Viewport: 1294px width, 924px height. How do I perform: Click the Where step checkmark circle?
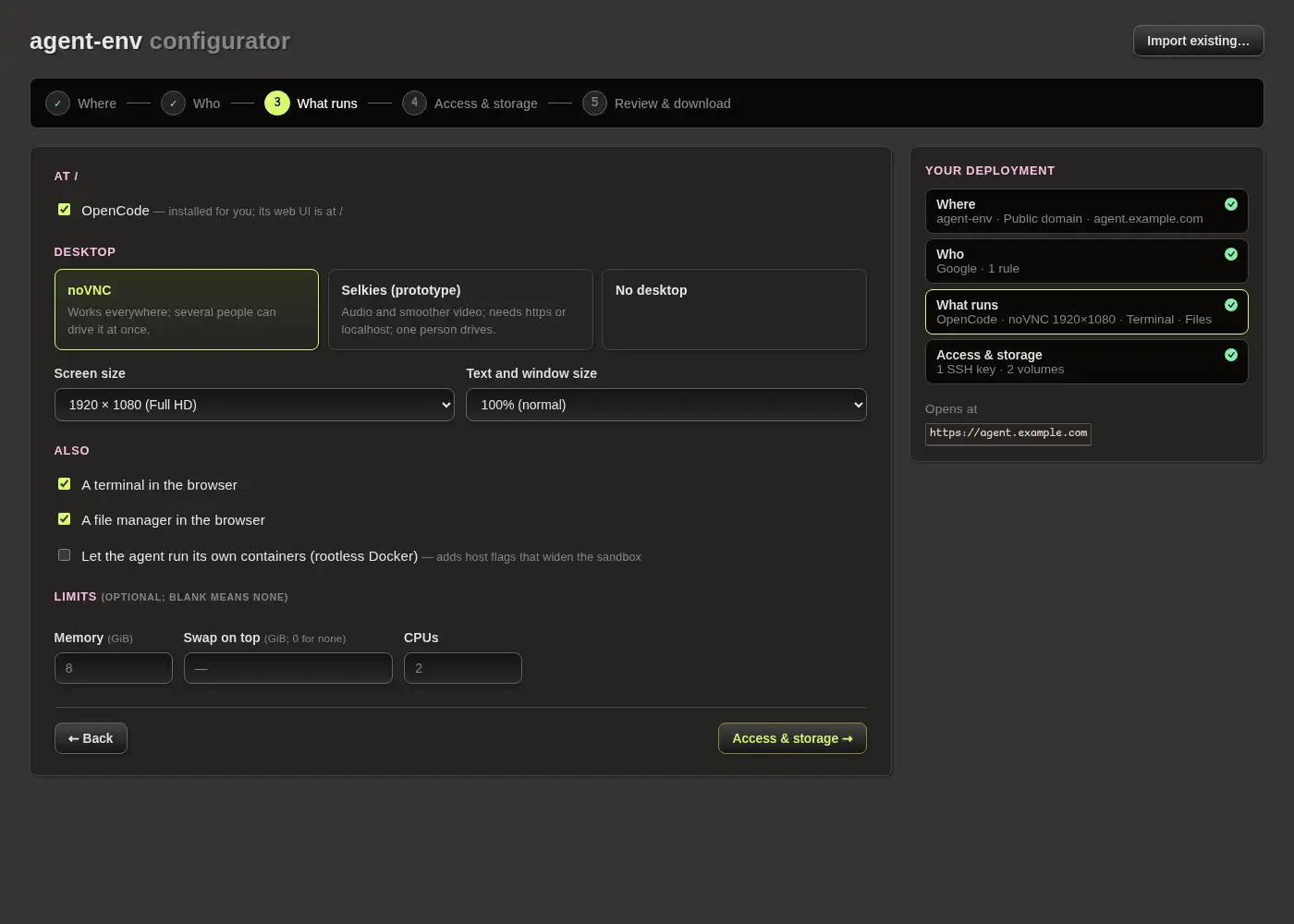point(57,103)
